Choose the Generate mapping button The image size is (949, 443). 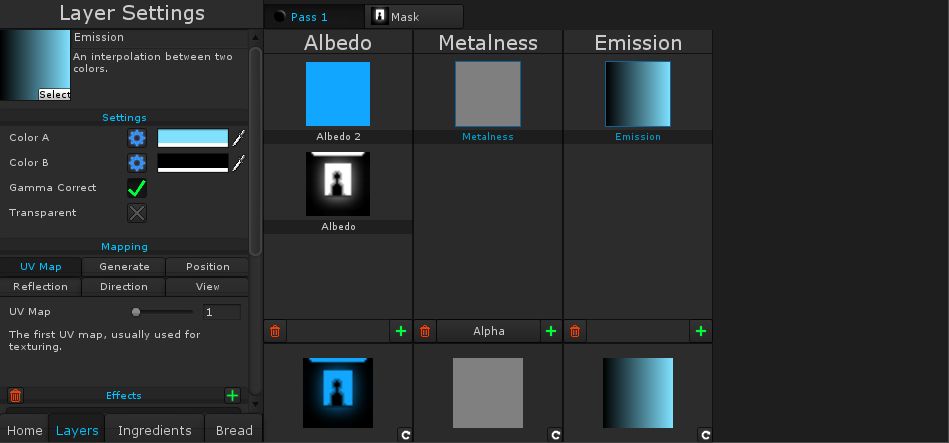124,267
